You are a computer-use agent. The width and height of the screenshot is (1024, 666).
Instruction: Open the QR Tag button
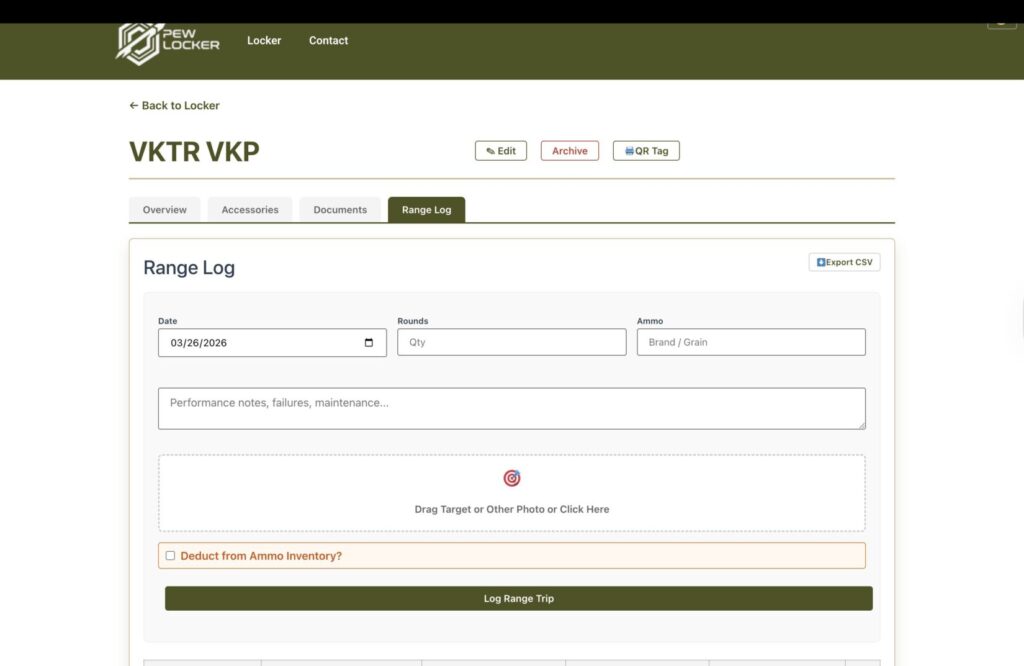tap(646, 151)
